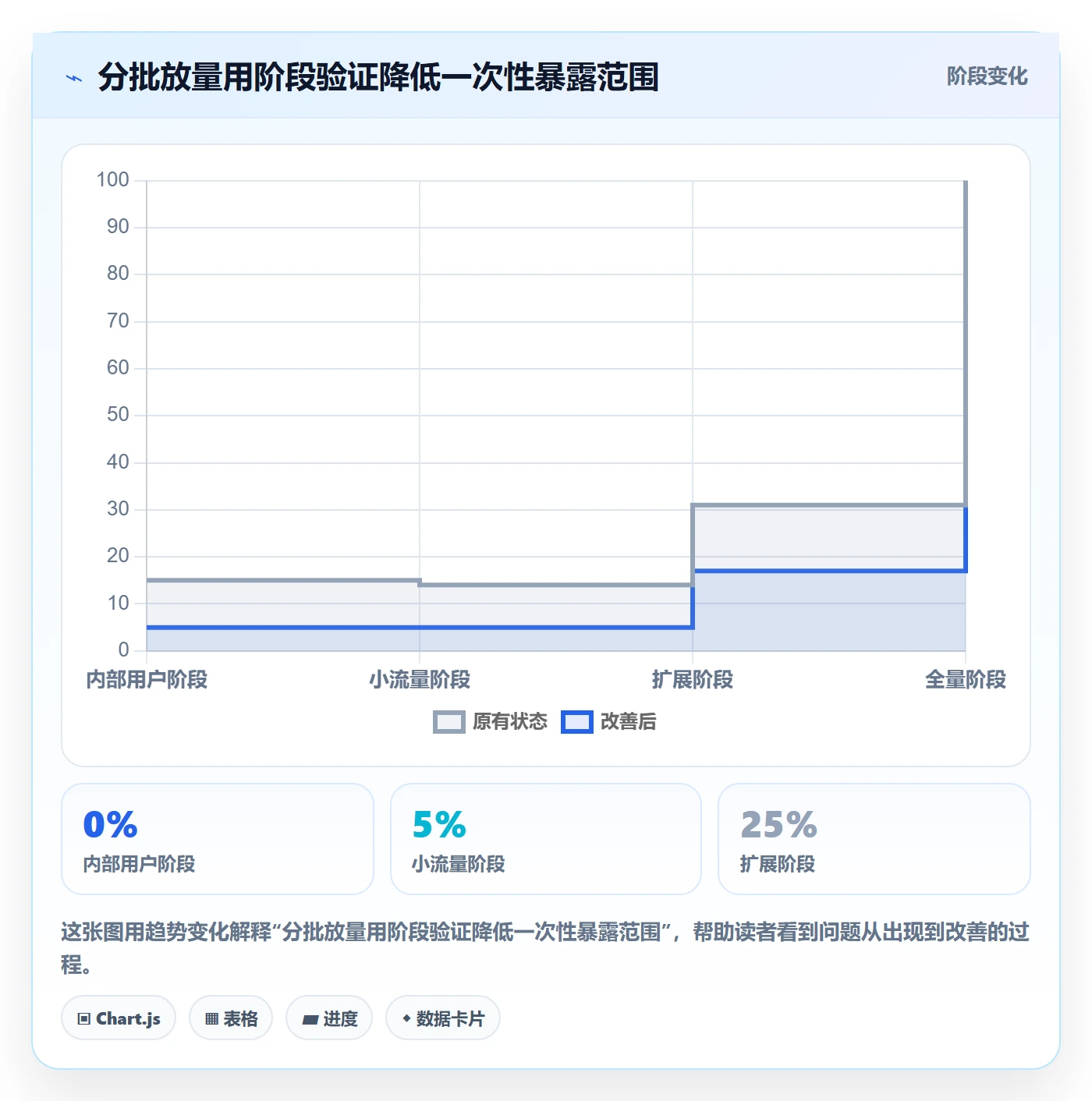The width and height of the screenshot is (1092, 1101).
Task: Click the 扩展阶段 x-axis label
Action: coord(693,680)
